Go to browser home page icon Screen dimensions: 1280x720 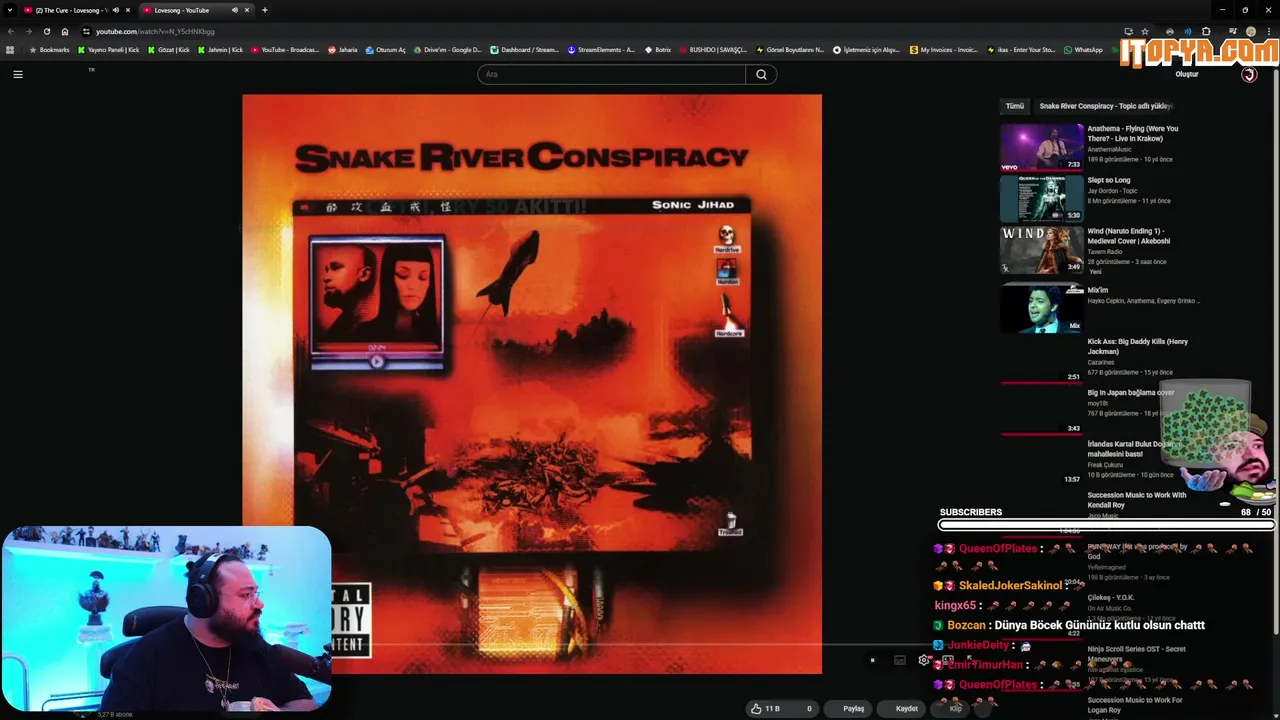coord(65,31)
